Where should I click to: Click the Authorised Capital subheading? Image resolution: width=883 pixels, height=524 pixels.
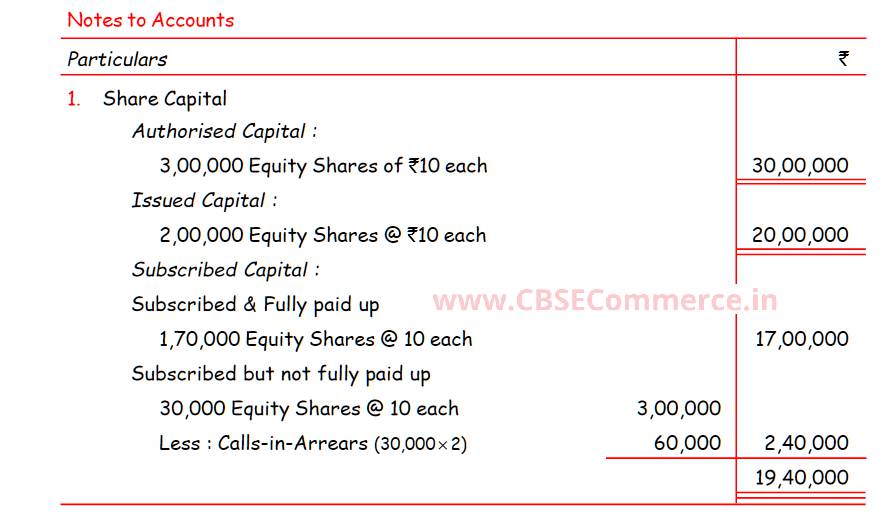click(224, 131)
